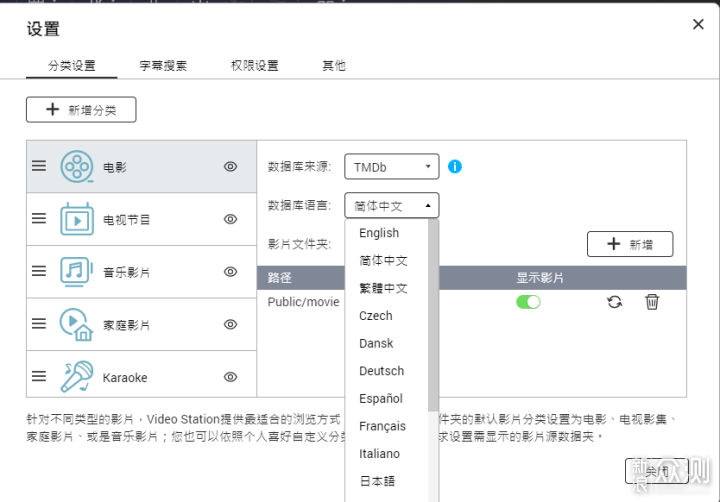Select the 电影 category label
The image size is (720, 502).
pos(115,167)
